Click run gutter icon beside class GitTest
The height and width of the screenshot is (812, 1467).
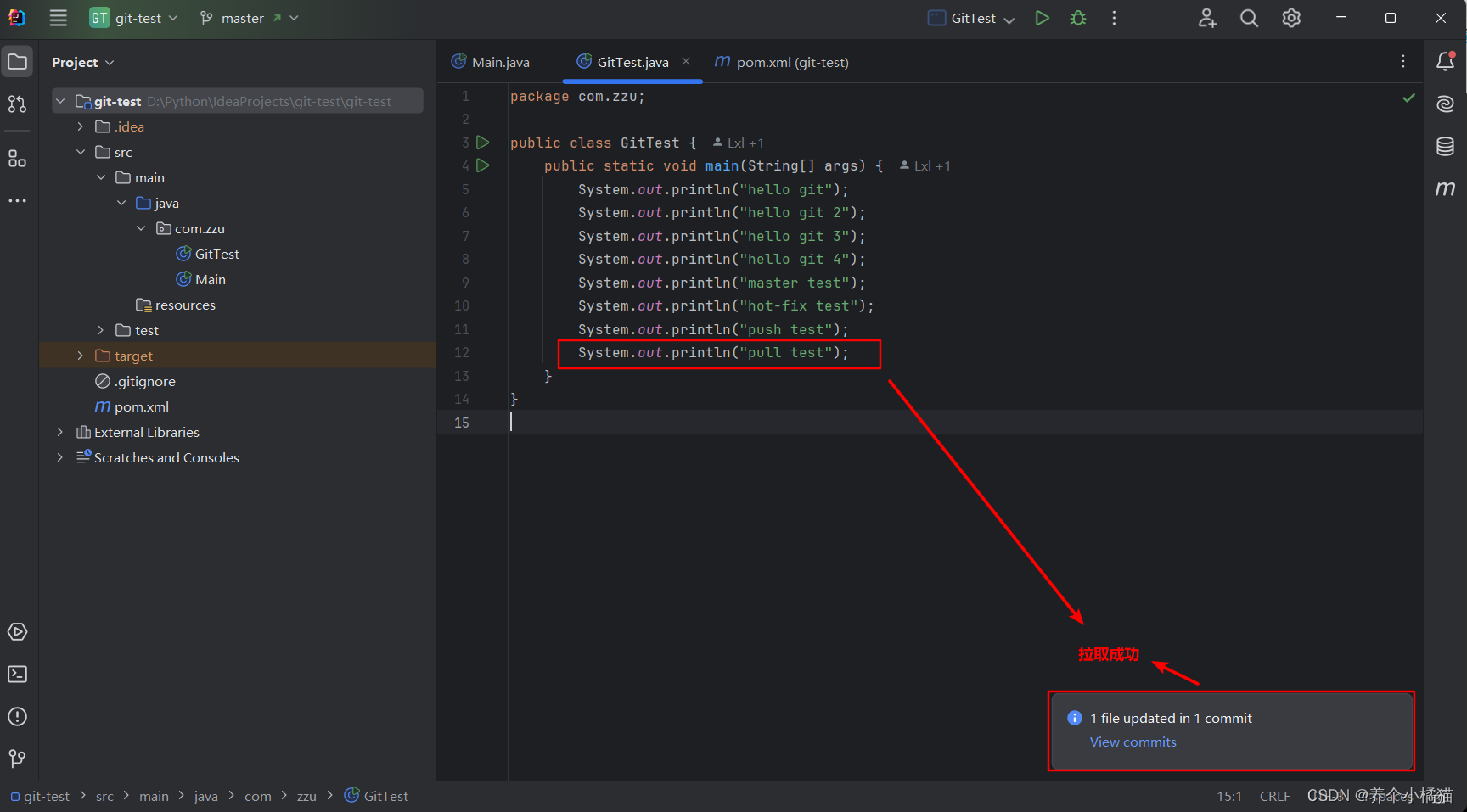(483, 143)
